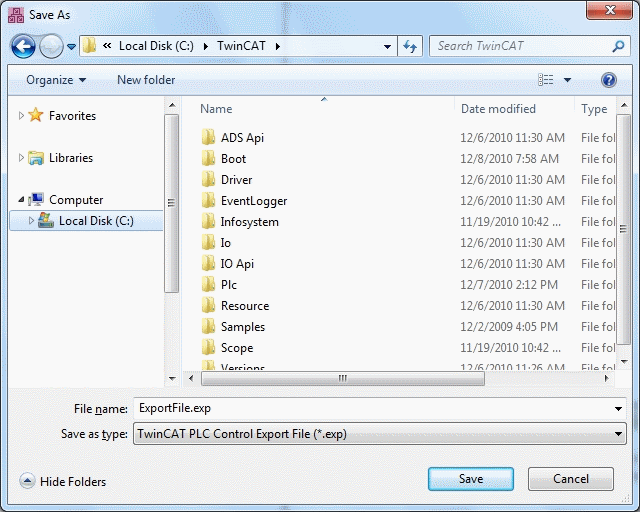Sort by the Name column header
The height and width of the screenshot is (512, 640).
pos(216,109)
